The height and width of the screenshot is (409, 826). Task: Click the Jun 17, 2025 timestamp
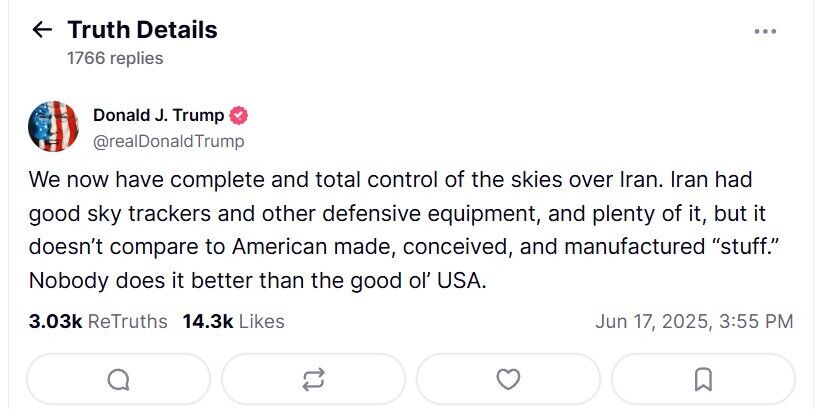point(693,321)
